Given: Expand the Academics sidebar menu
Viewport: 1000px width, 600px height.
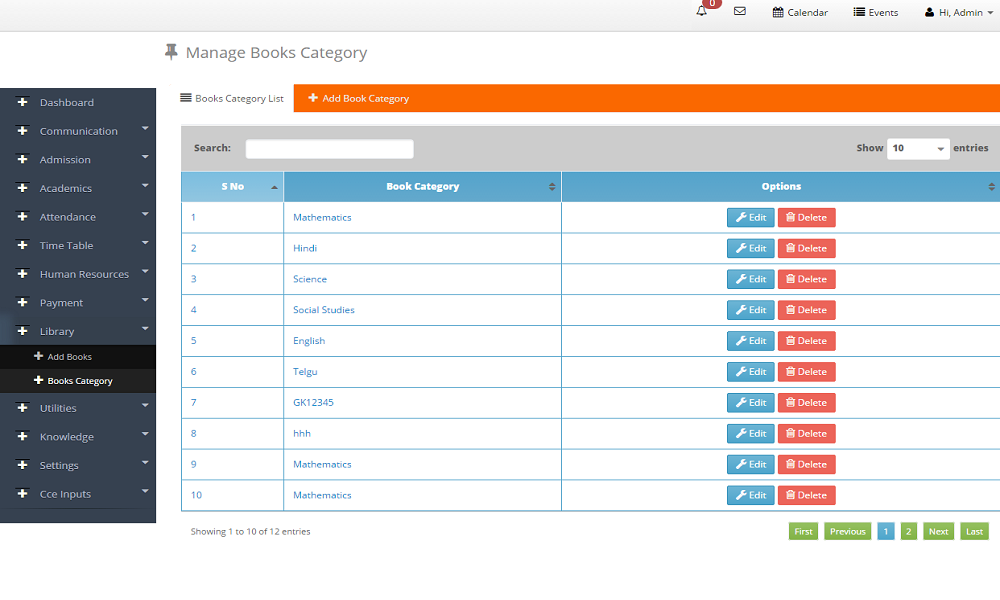Looking at the screenshot, I should coord(66,188).
